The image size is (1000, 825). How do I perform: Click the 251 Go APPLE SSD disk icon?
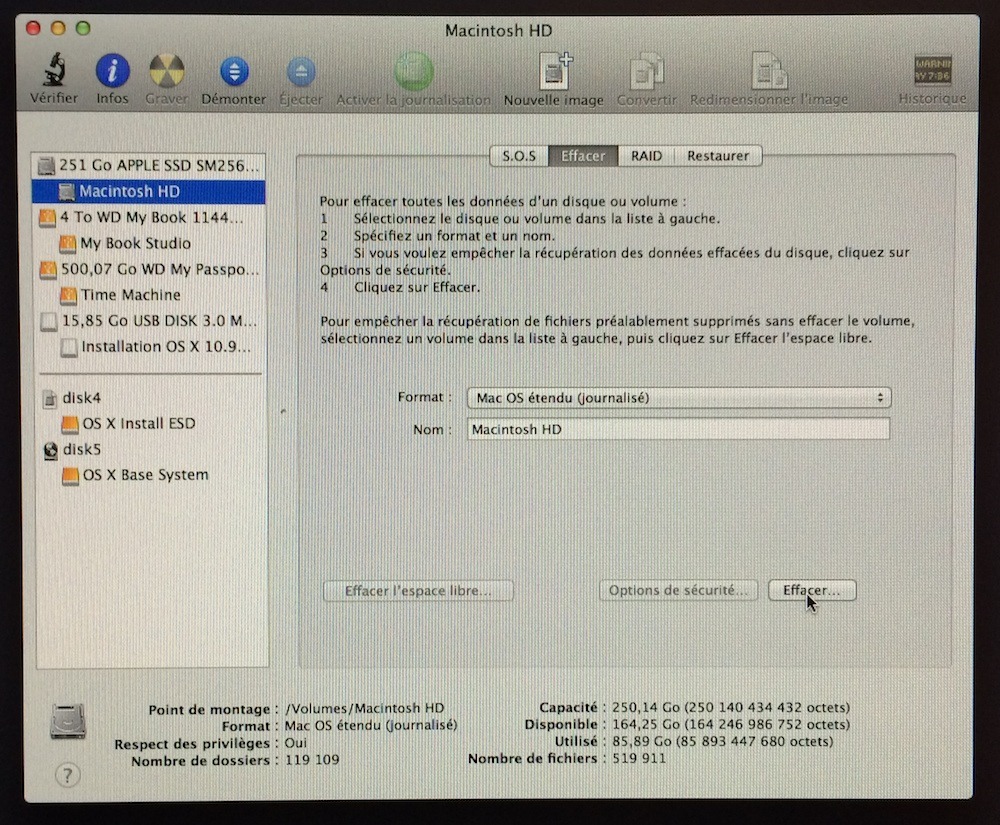46,166
